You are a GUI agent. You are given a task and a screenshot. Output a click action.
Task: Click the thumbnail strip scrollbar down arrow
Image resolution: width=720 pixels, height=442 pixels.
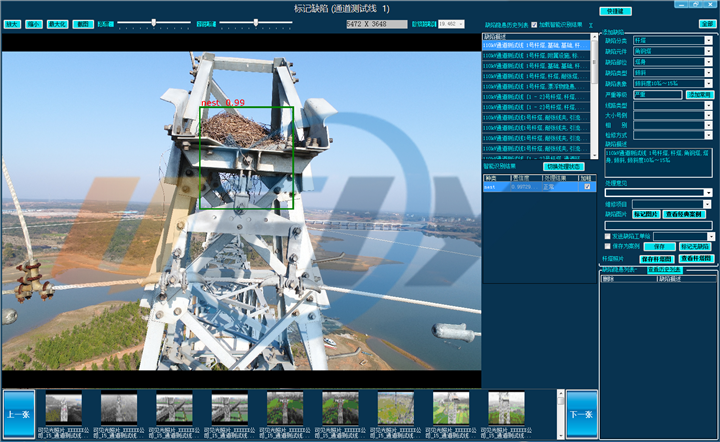click(x=561, y=436)
